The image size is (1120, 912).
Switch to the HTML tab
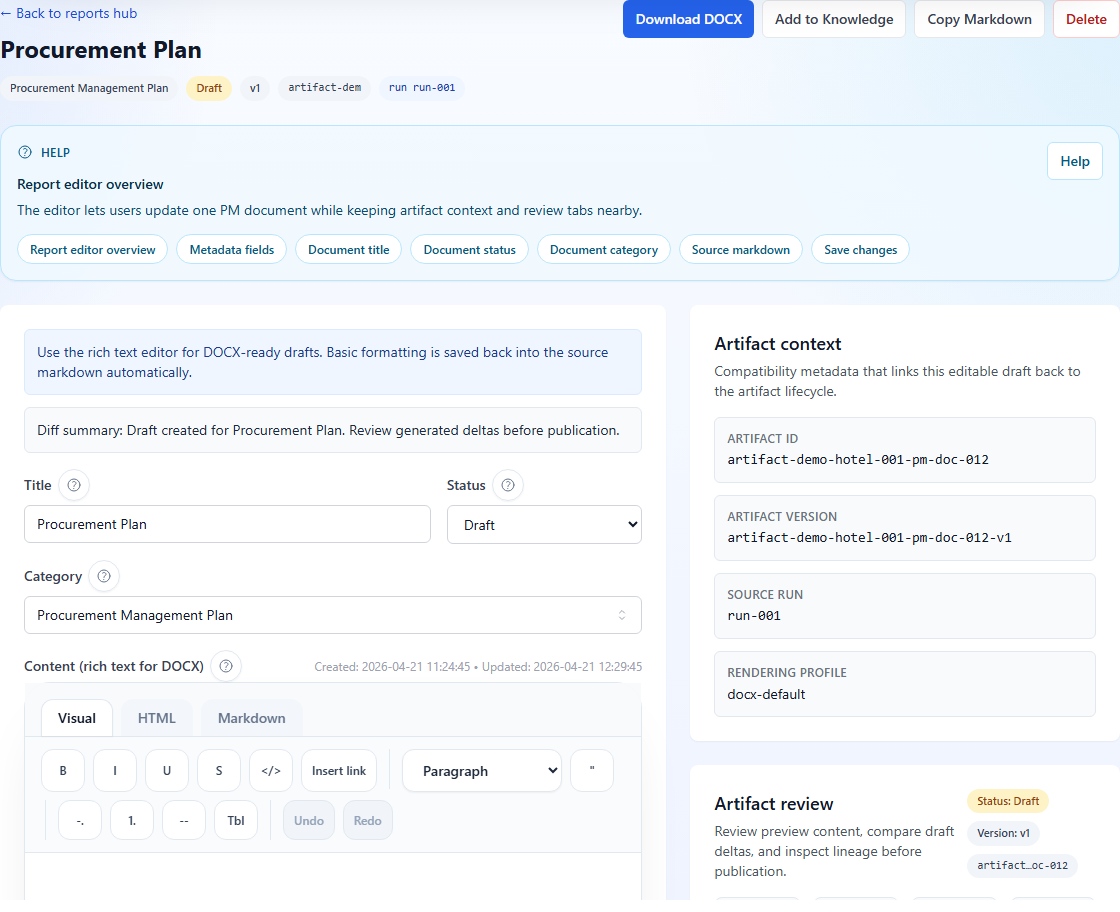click(x=156, y=717)
